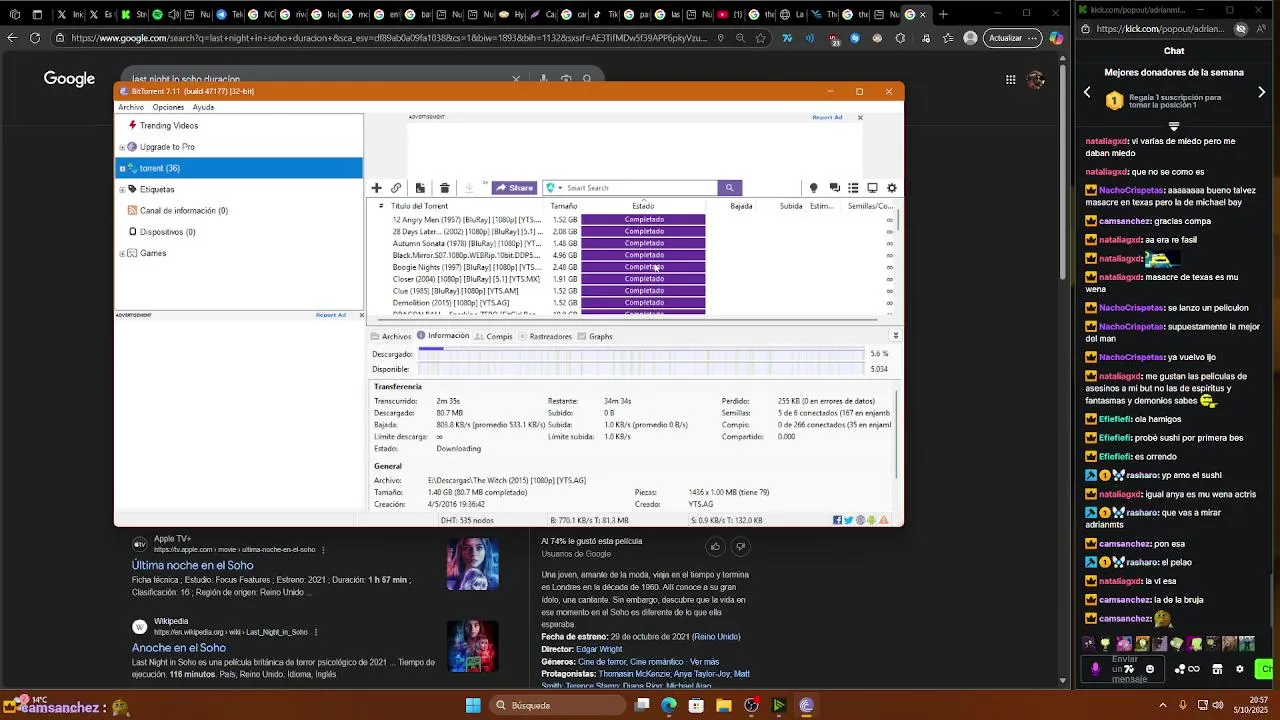The height and width of the screenshot is (720, 1280).
Task: Click browser back arrow
Action: point(12,38)
